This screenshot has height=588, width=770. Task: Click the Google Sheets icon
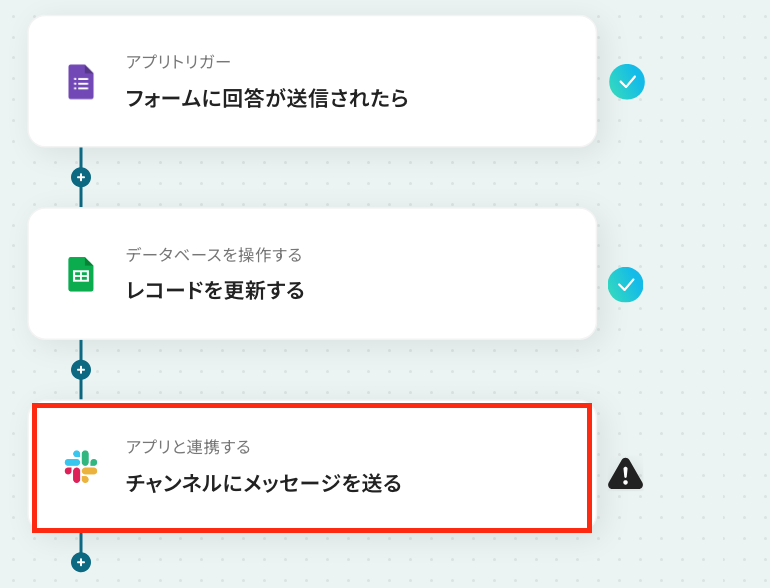pos(81,274)
